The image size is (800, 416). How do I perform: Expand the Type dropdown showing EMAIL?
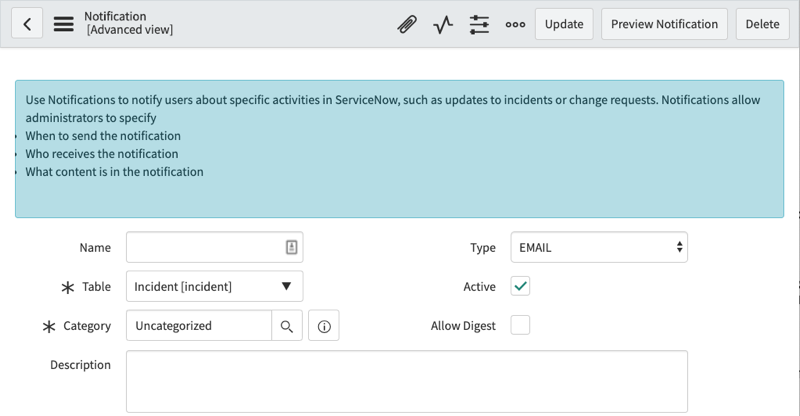599,247
